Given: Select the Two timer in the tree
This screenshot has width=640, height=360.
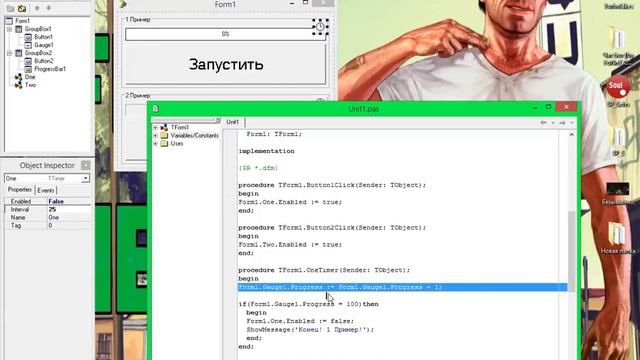Looking at the screenshot, I should [30, 85].
